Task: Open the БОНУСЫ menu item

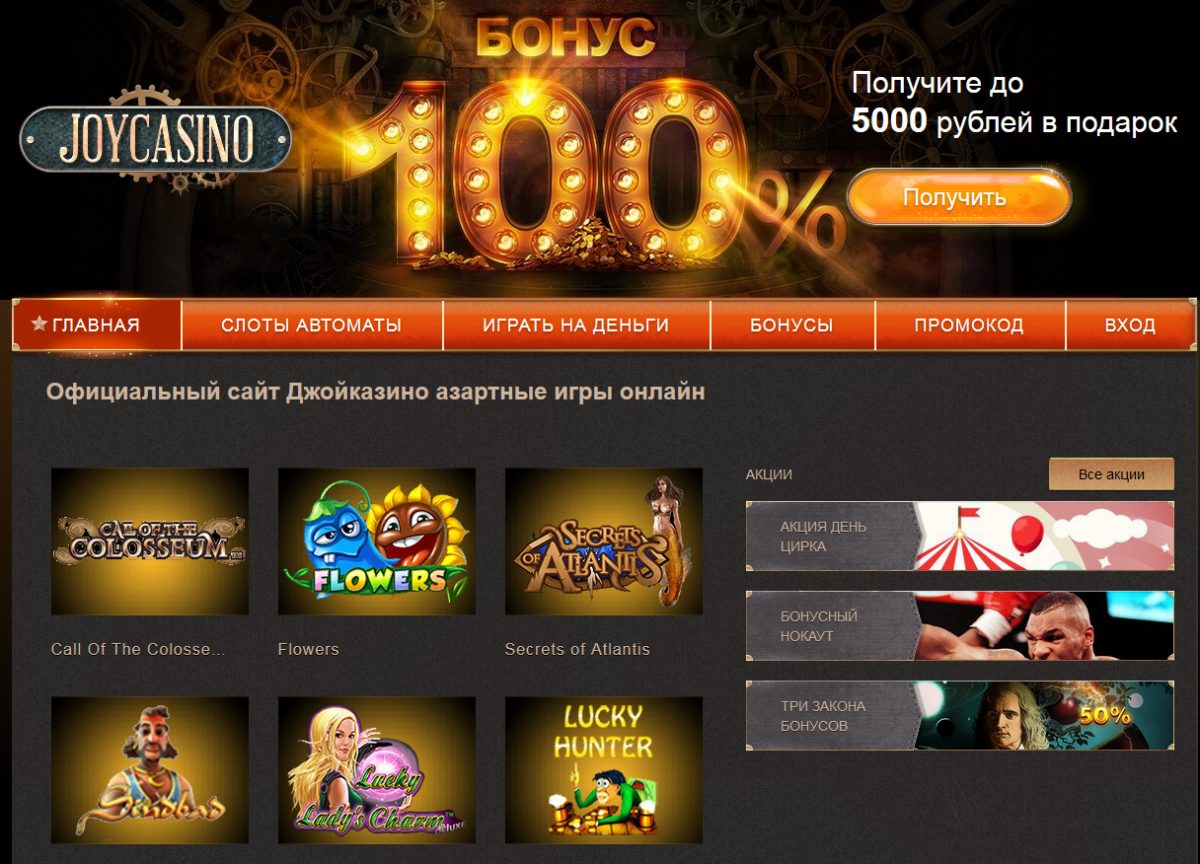Action: 792,325
